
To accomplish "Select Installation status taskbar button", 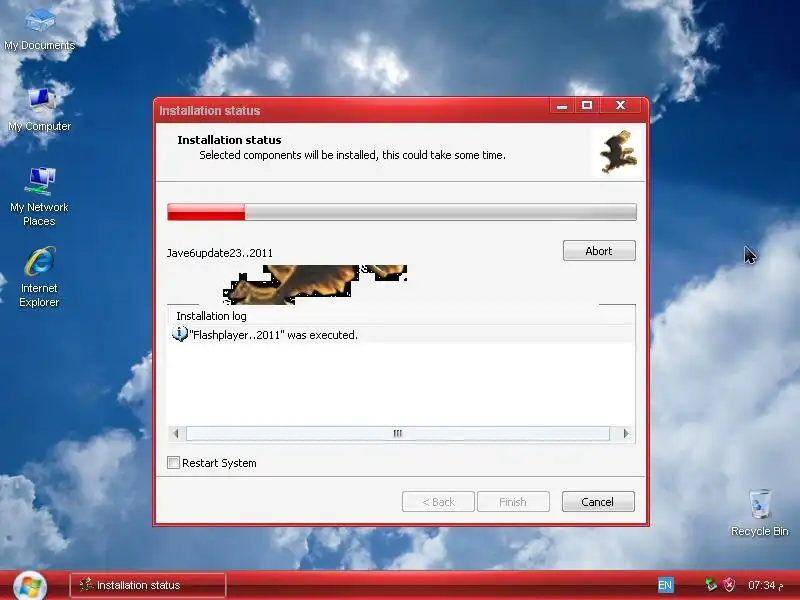I will [x=148, y=585].
